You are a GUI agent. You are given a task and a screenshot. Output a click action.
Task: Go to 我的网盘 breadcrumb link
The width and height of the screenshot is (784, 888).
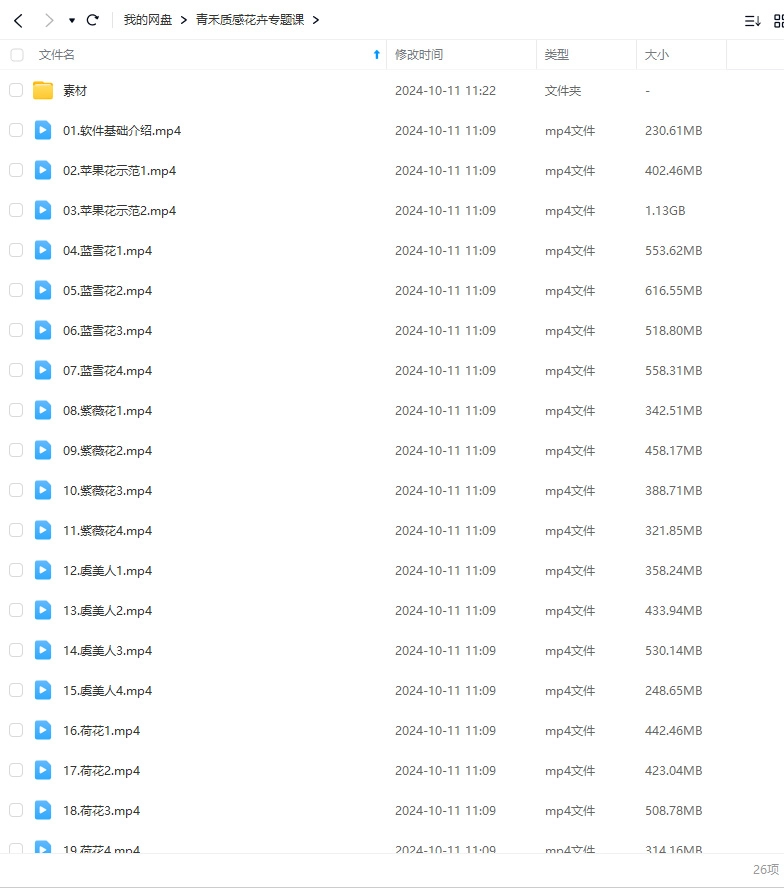(148, 20)
